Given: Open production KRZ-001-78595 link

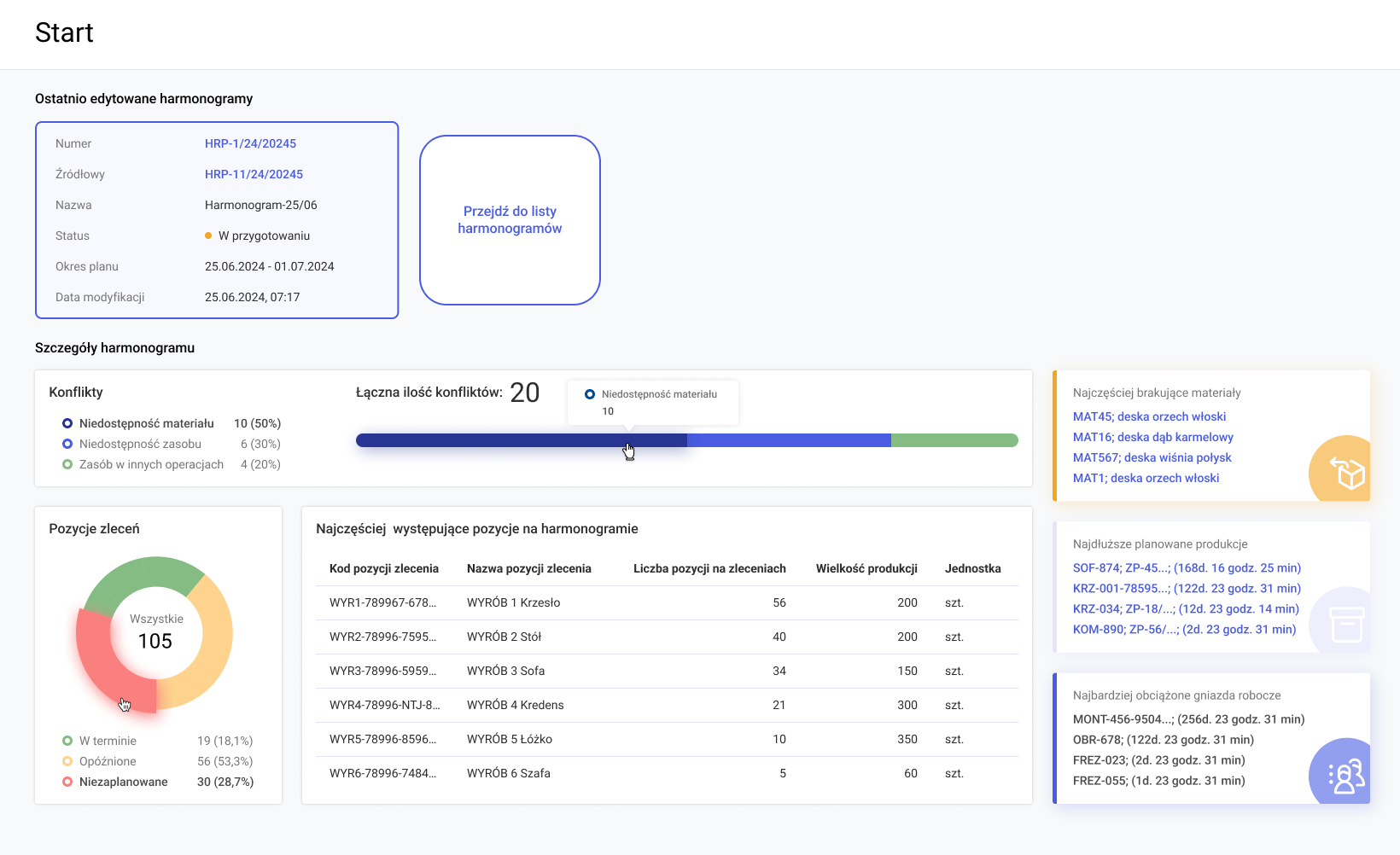Looking at the screenshot, I should [x=1187, y=588].
